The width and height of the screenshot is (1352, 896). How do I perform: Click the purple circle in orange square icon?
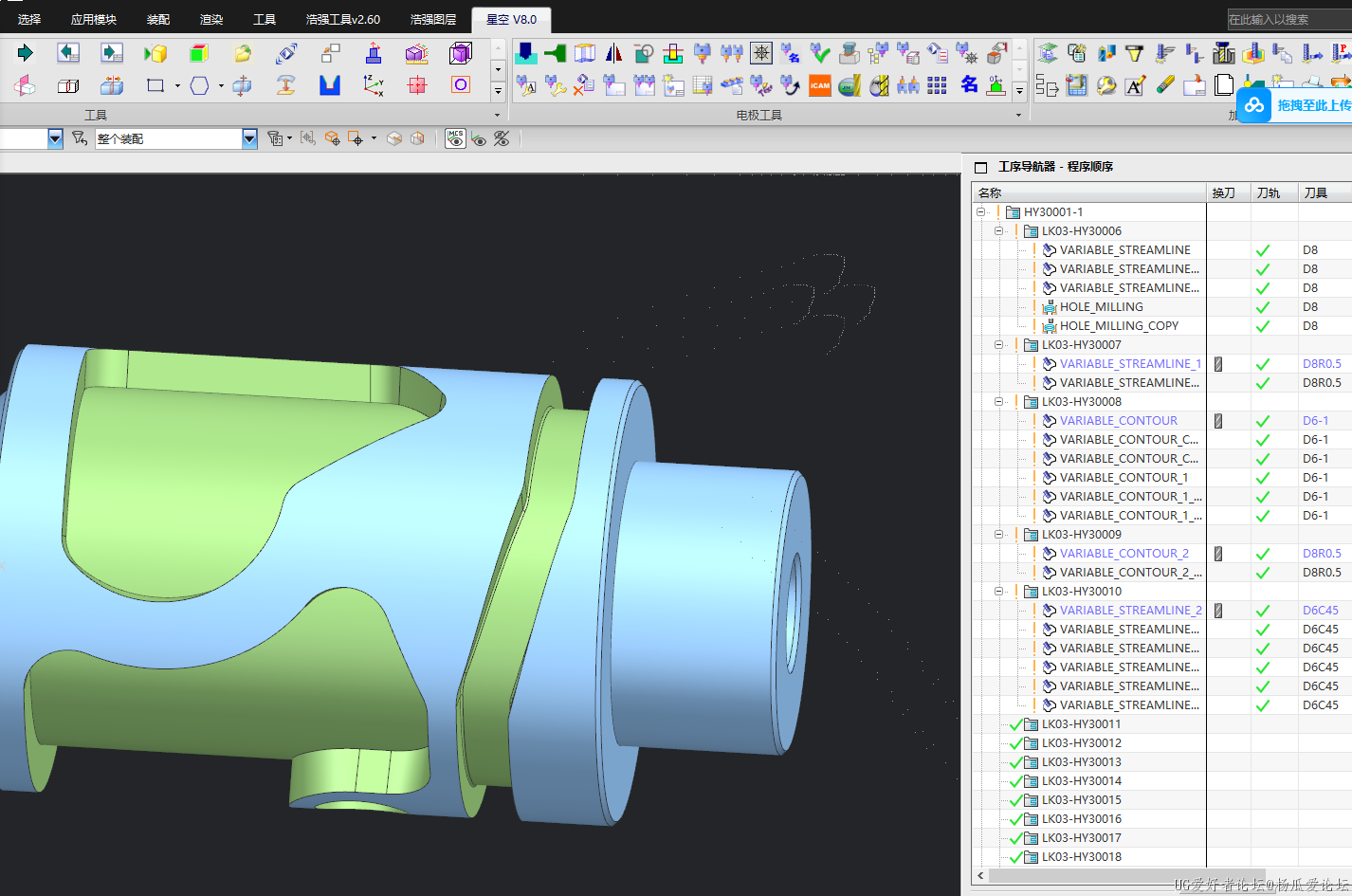coord(461,84)
